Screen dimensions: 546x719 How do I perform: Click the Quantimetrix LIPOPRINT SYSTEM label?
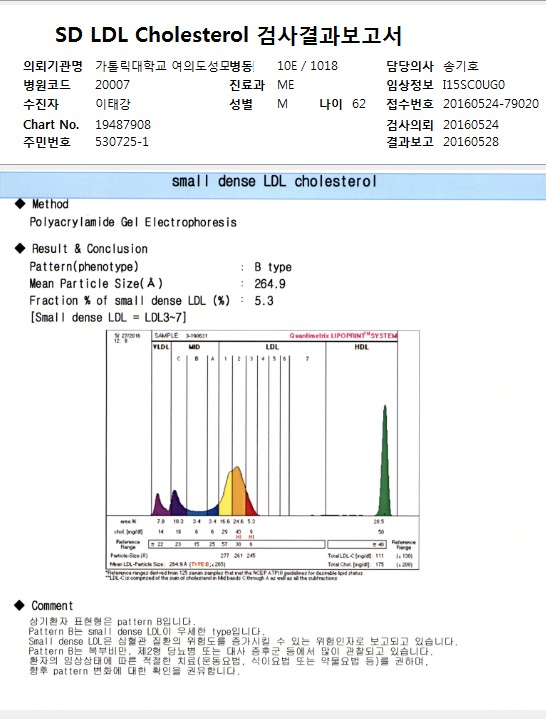point(343,336)
